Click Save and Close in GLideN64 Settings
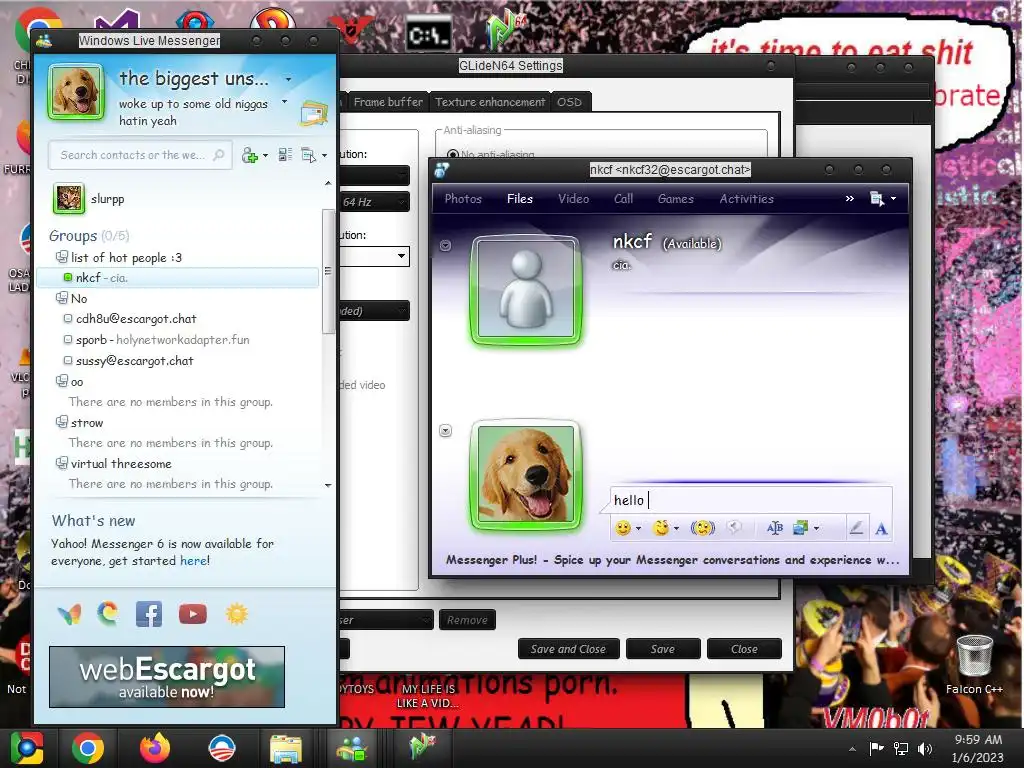The width and height of the screenshot is (1024, 768). click(x=568, y=648)
